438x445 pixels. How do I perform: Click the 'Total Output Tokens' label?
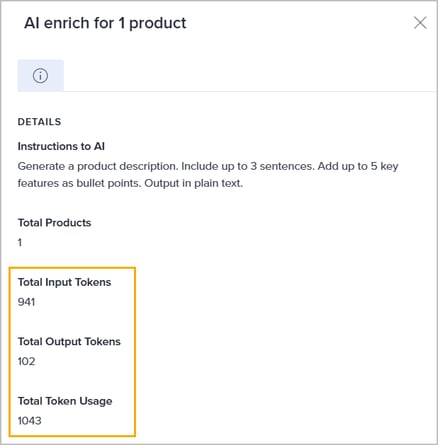point(69,342)
